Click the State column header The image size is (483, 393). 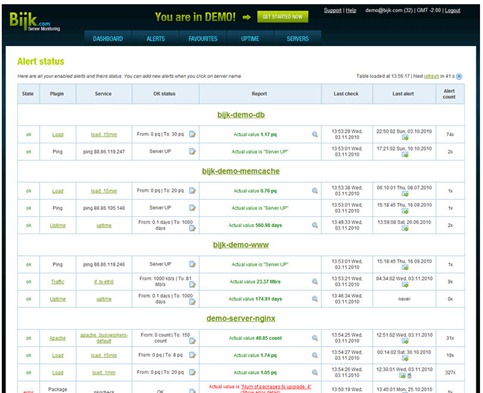pos(28,94)
